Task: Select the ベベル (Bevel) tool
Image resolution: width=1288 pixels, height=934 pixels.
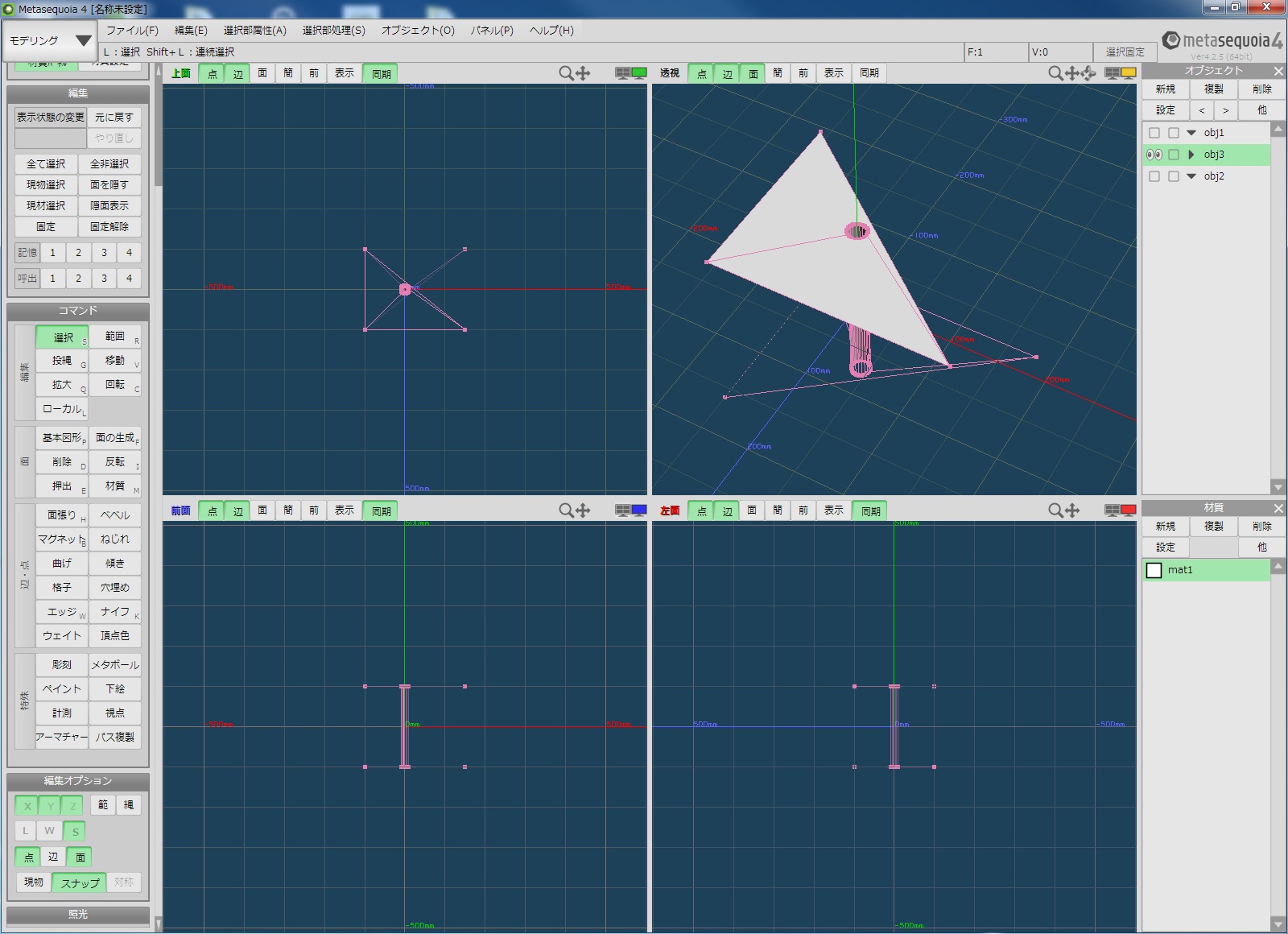Action: click(115, 515)
